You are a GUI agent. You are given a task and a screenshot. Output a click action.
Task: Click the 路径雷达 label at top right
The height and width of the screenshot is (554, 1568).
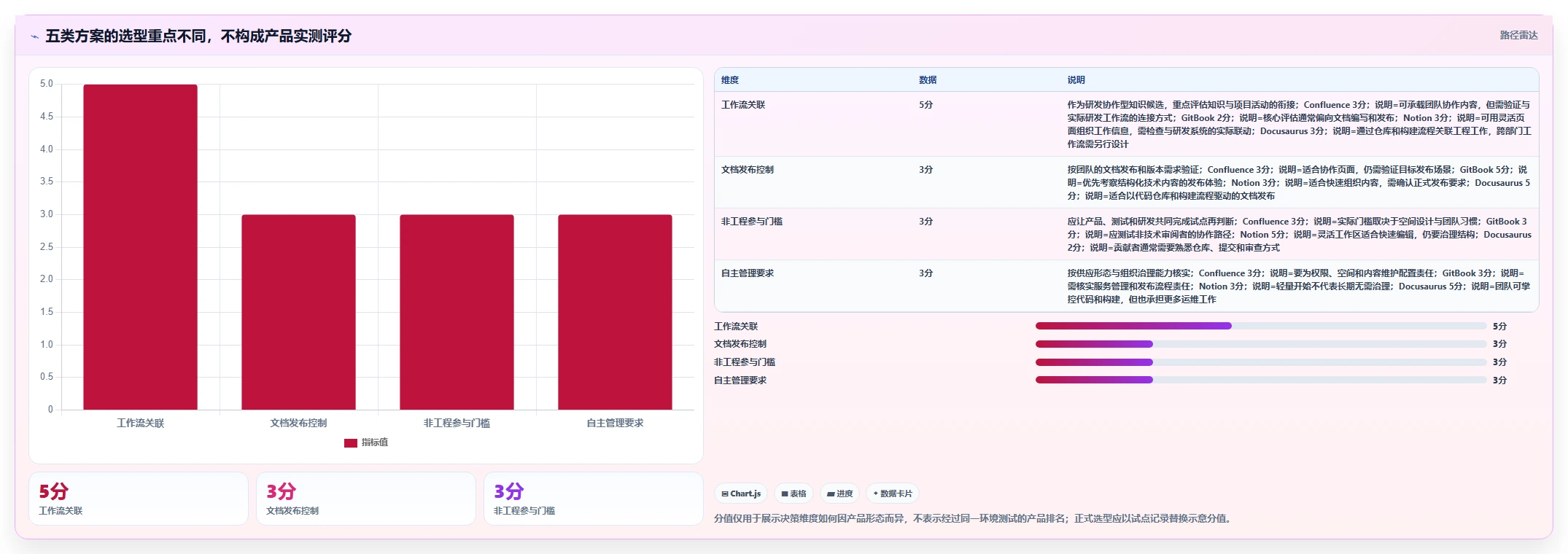[1518, 35]
